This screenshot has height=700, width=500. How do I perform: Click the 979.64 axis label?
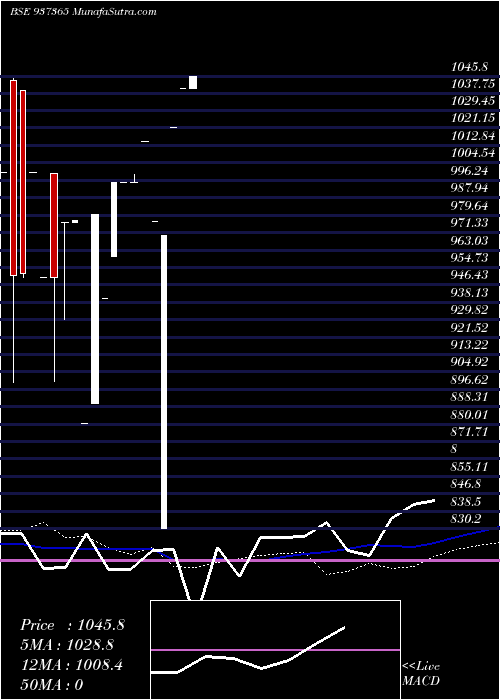[469, 206]
